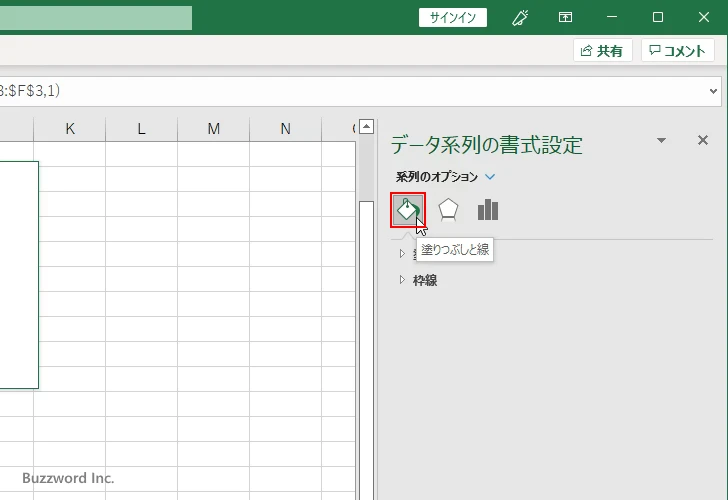Viewport: 728px width, 500px height.
Task: Click in the formula bar field
Action: (x=353, y=91)
